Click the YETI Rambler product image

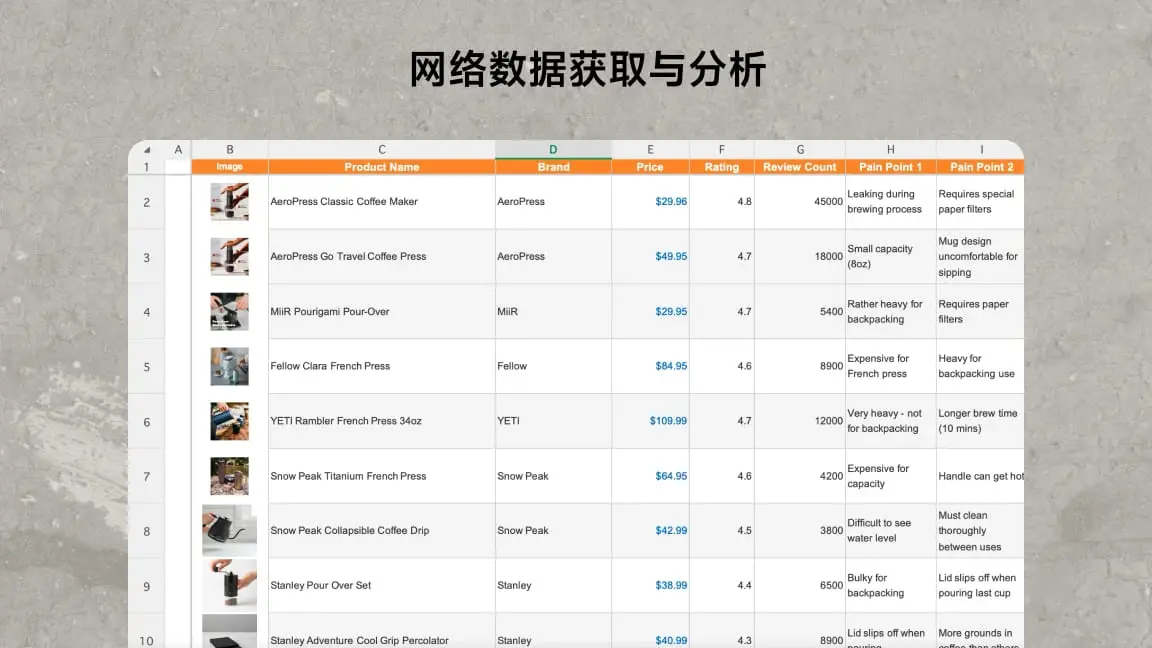[x=229, y=421]
